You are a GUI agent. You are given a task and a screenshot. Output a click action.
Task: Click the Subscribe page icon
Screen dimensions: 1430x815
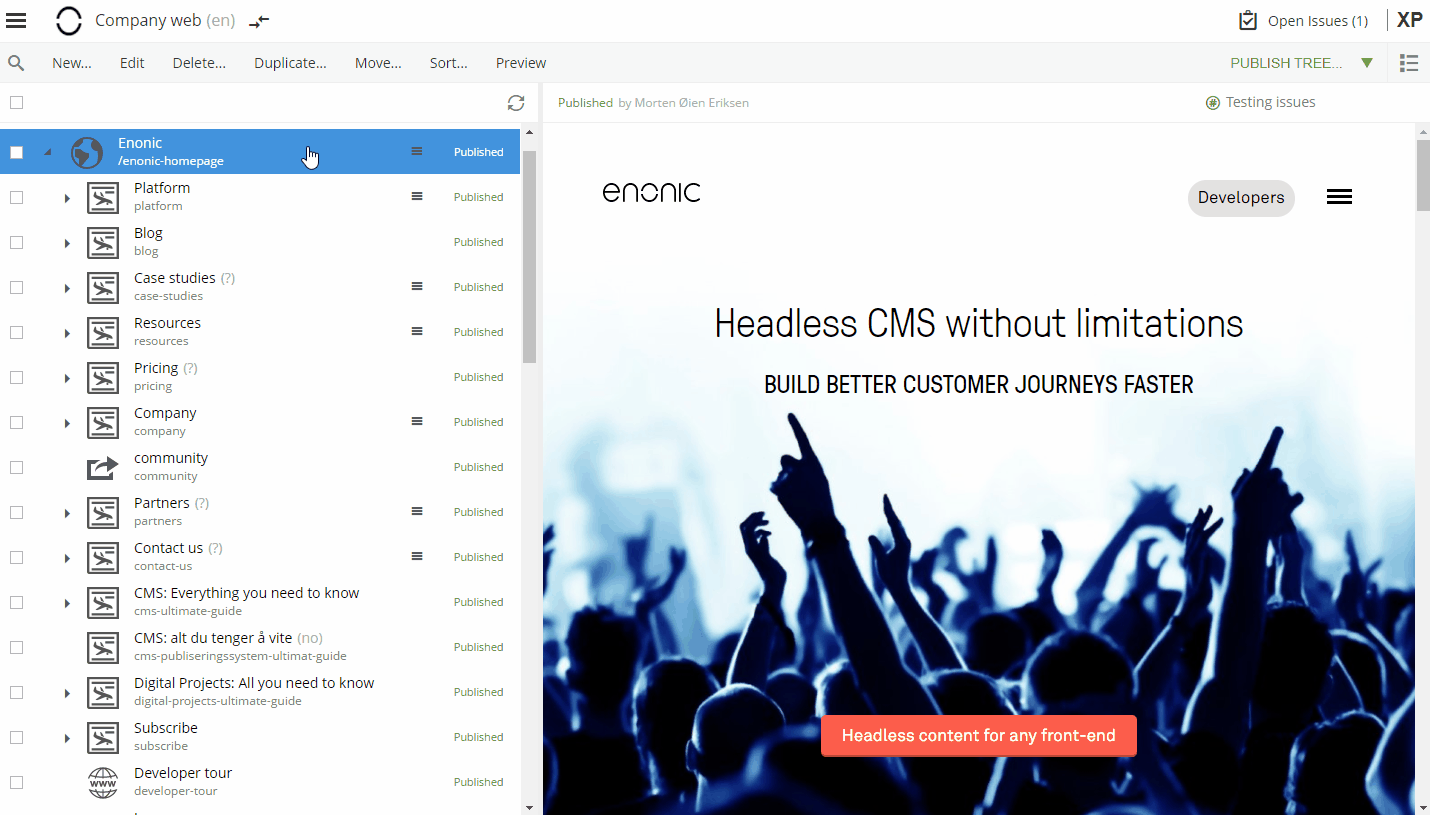point(103,737)
